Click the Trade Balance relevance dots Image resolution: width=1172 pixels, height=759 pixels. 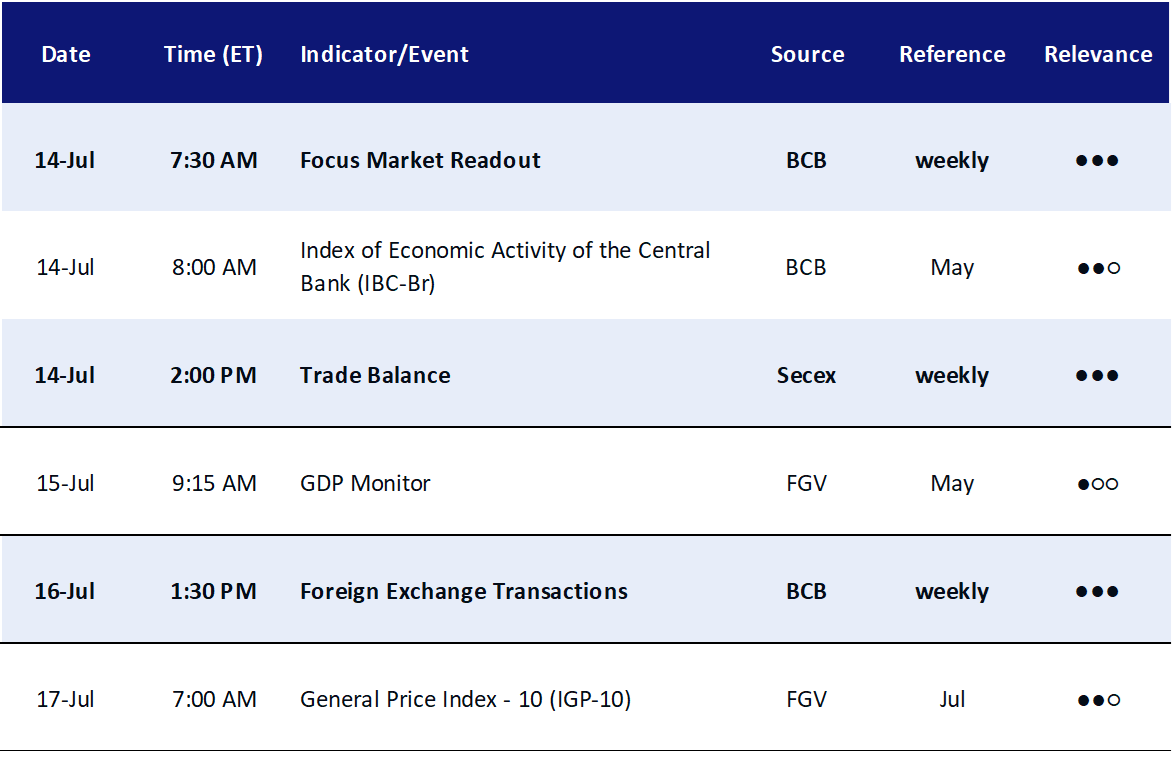1097,375
